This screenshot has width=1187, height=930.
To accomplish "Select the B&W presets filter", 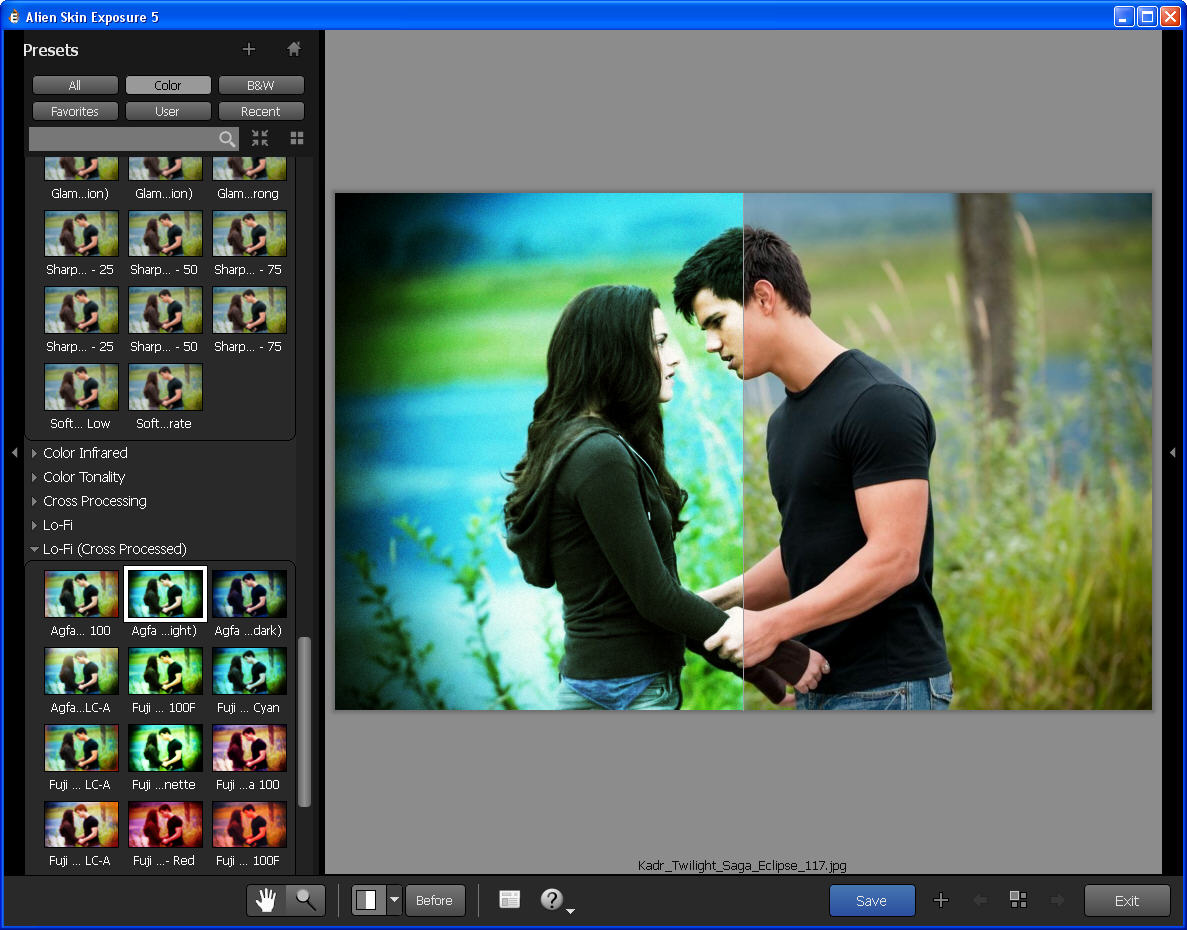I will [261, 86].
